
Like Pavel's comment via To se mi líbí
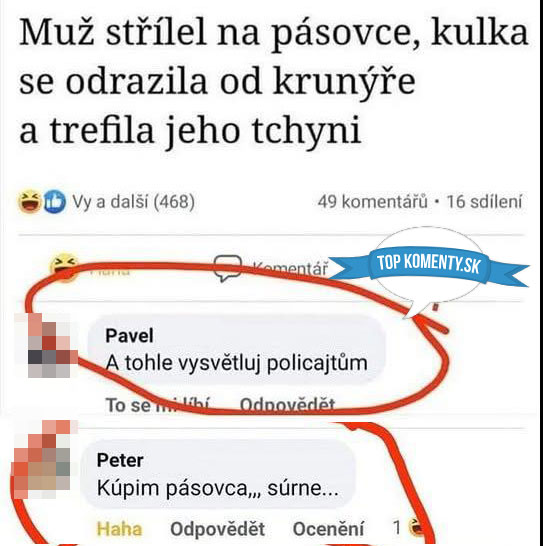click(157, 405)
